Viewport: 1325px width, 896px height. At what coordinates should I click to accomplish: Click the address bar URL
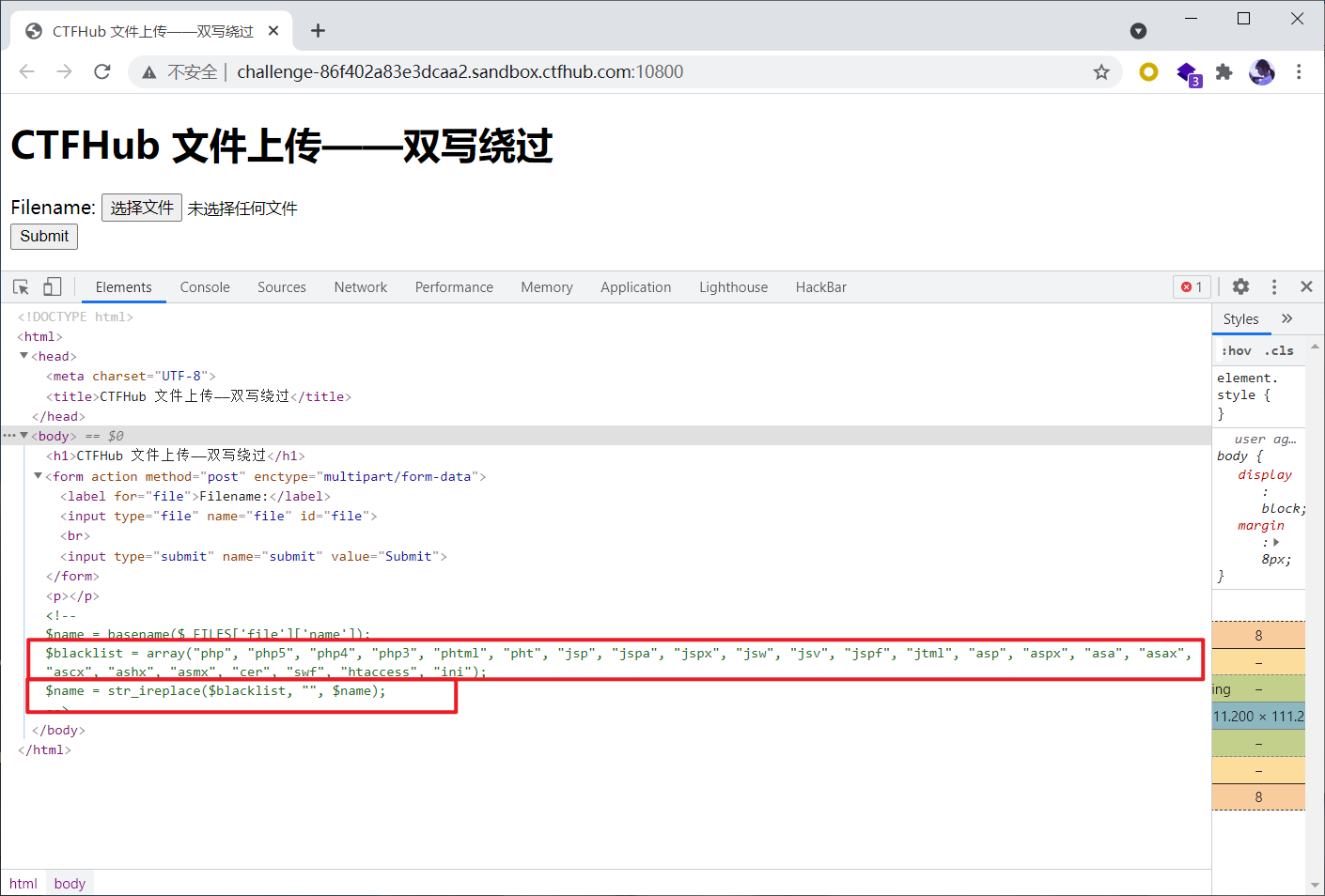(460, 72)
